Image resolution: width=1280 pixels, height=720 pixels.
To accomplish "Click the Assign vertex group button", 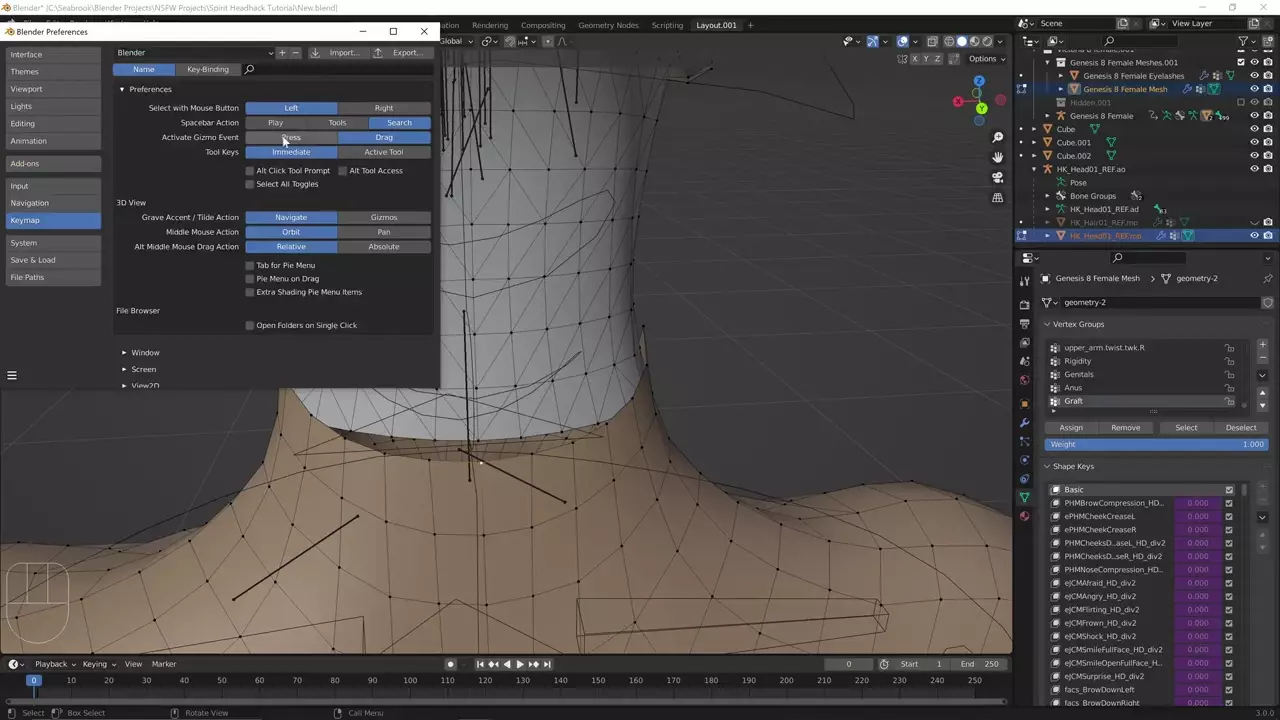I will 1070,427.
